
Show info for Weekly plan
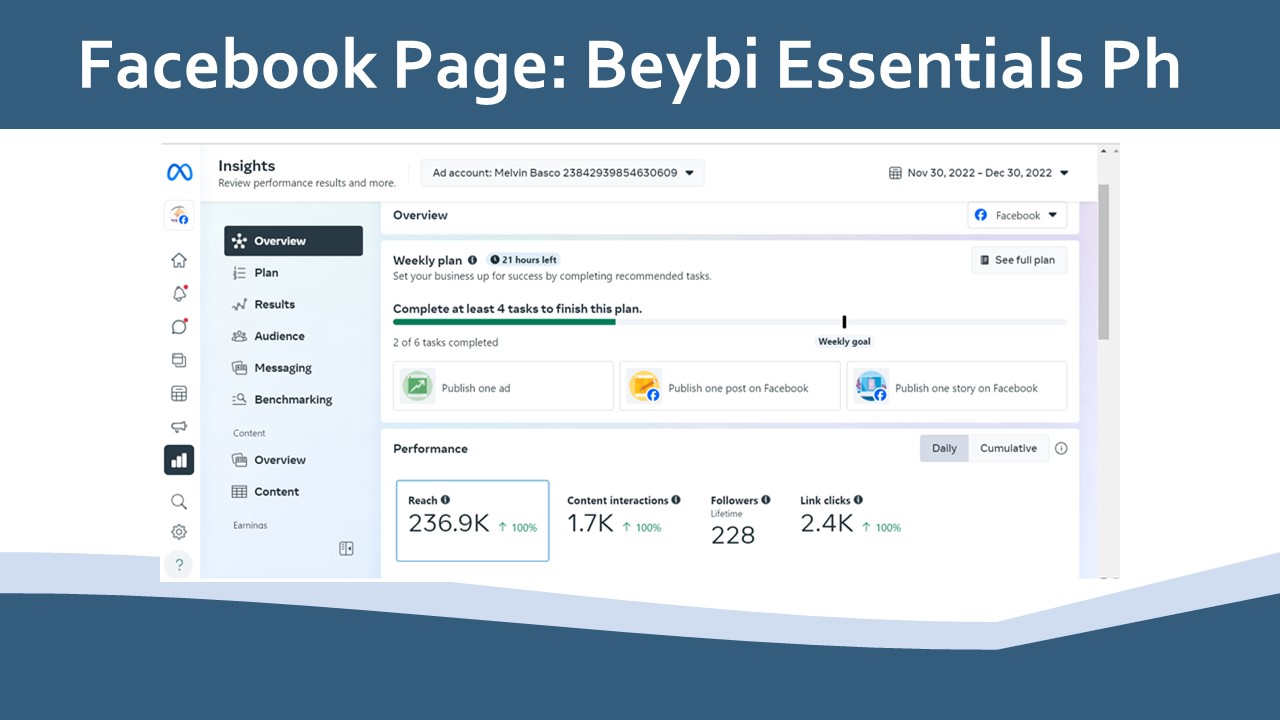coord(473,260)
